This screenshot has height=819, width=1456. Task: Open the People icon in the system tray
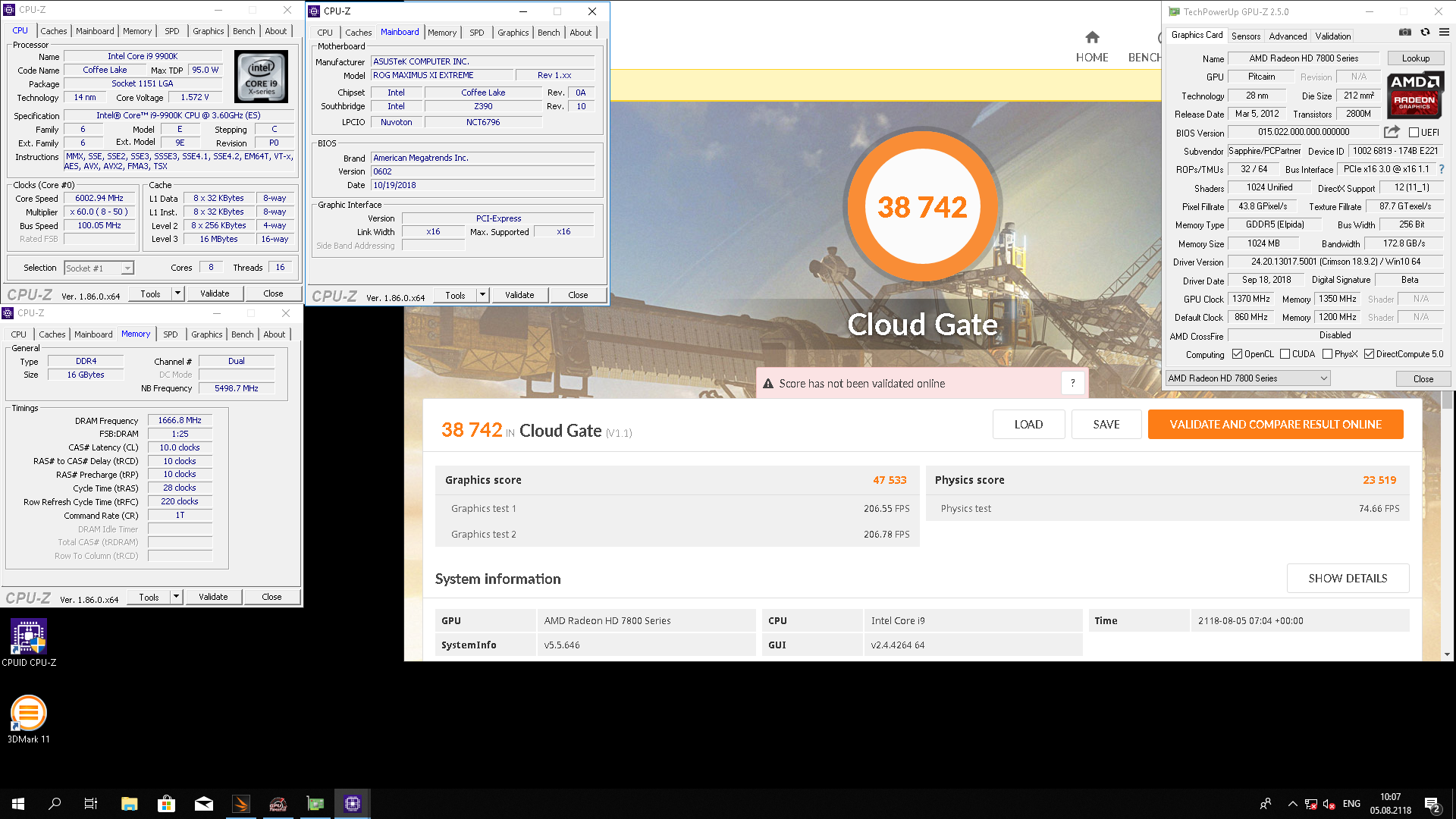(1265, 804)
